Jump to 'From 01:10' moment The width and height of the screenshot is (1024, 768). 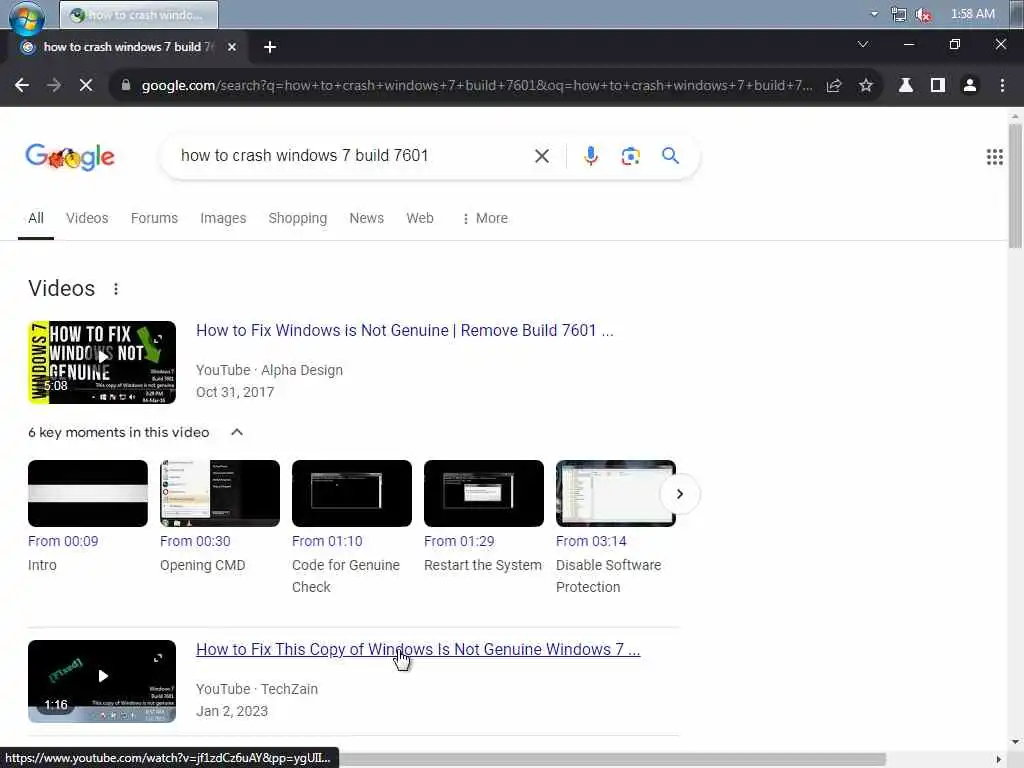tap(327, 541)
